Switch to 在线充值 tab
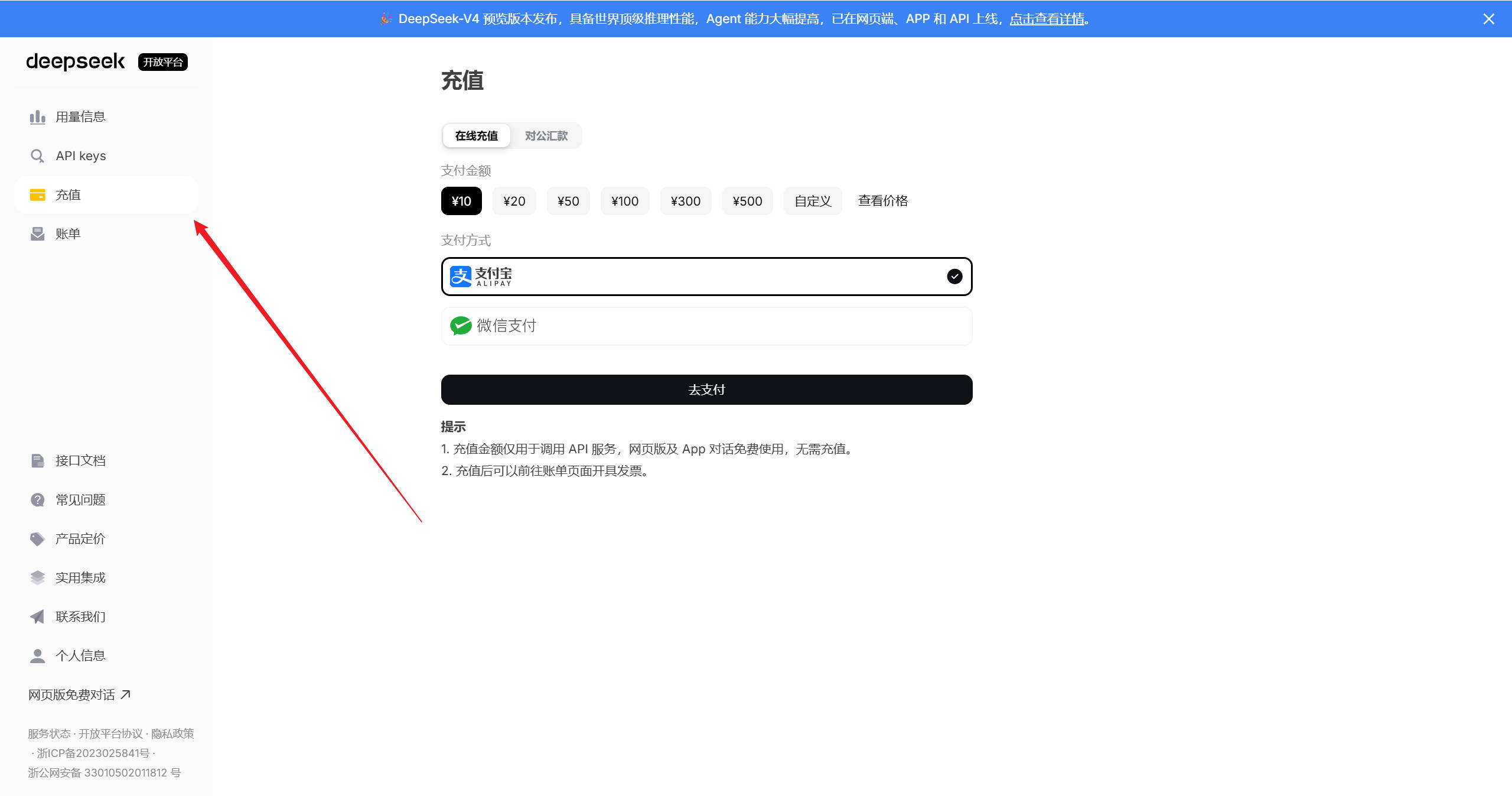Screen dimensions: 1512x796 [x=477, y=136]
